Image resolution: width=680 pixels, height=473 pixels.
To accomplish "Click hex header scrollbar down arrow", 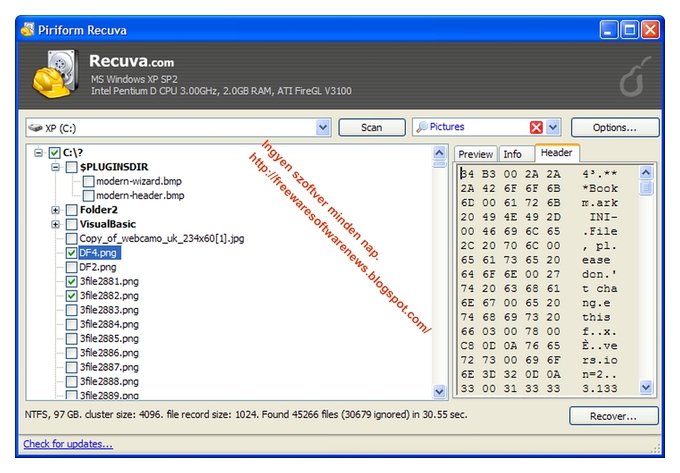I will [646, 387].
